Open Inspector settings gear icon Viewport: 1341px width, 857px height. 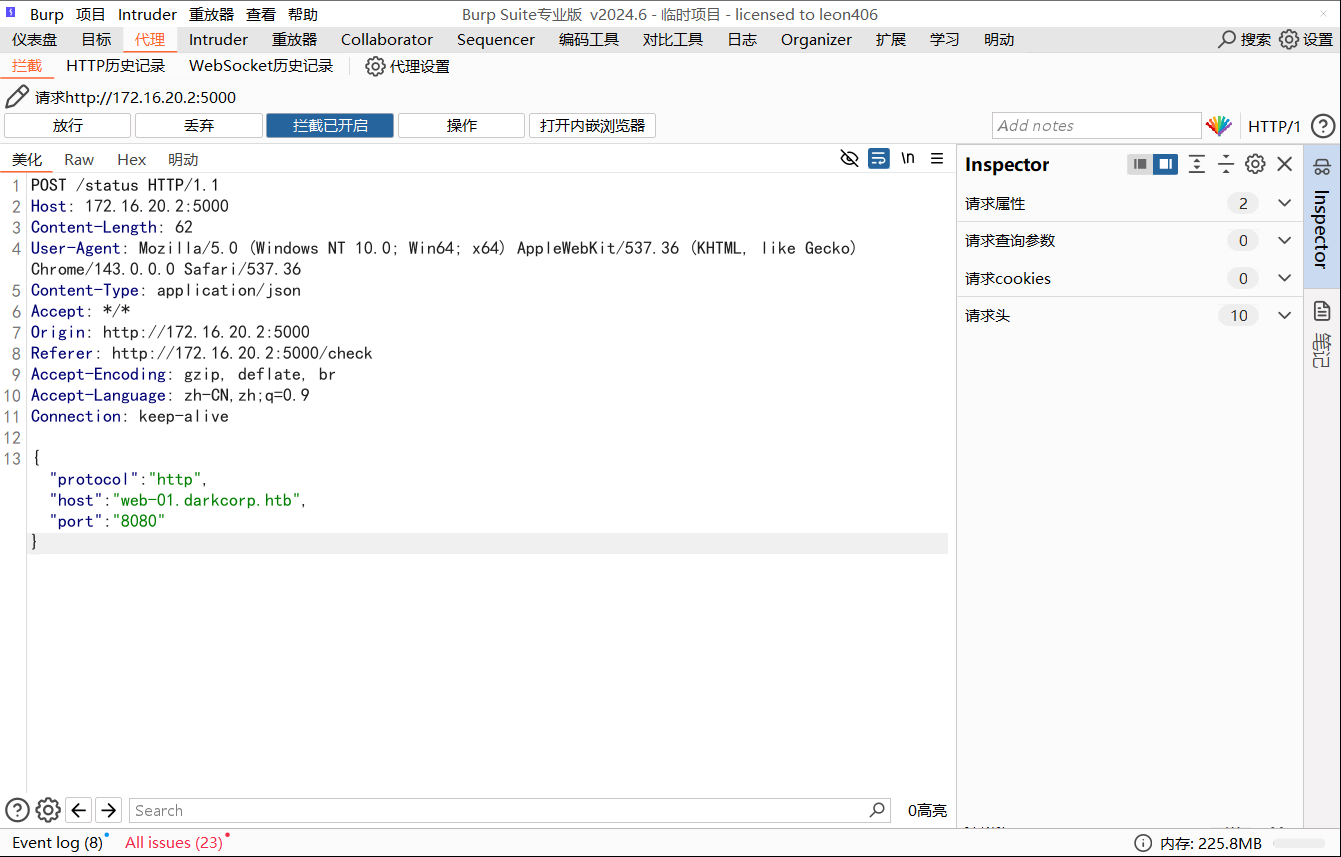[1255, 164]
